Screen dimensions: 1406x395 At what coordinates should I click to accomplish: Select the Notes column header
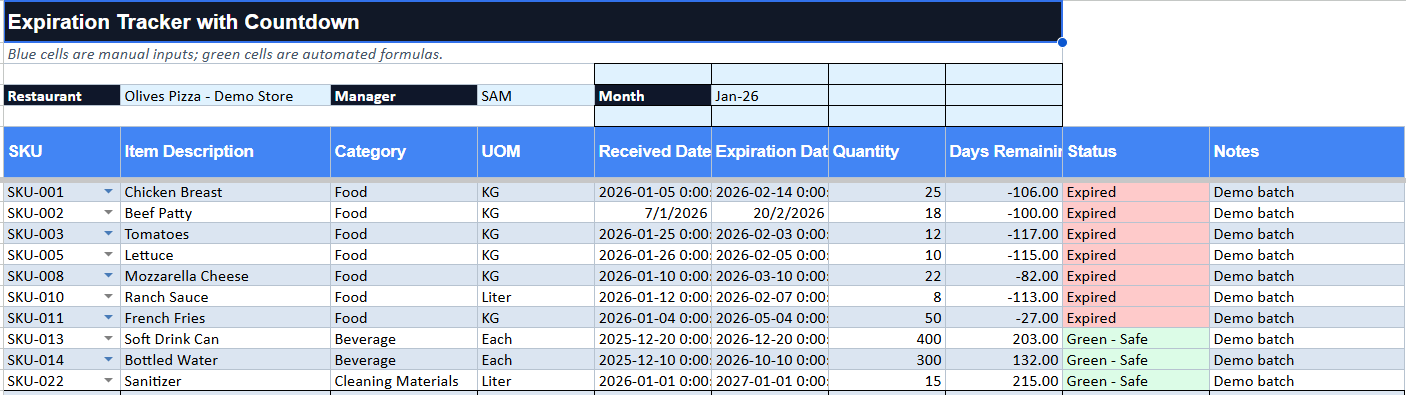pyautogui.click(x=1307, y=152)
